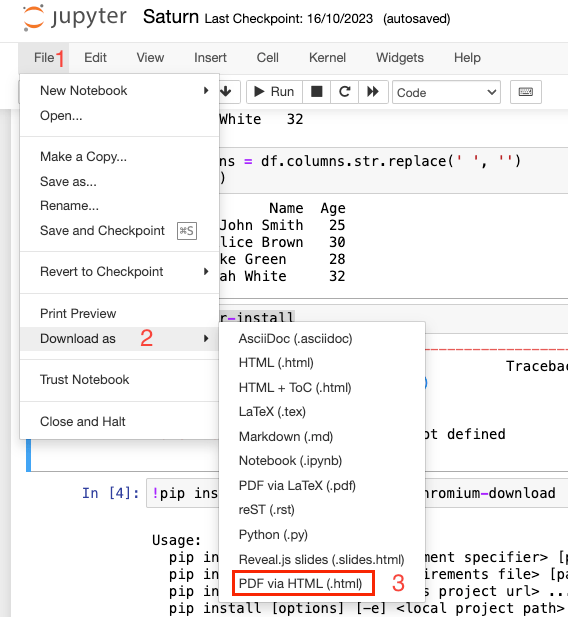Choose Open... from File menu
This screenshot has height=617, width=568.
pos(120,116)
